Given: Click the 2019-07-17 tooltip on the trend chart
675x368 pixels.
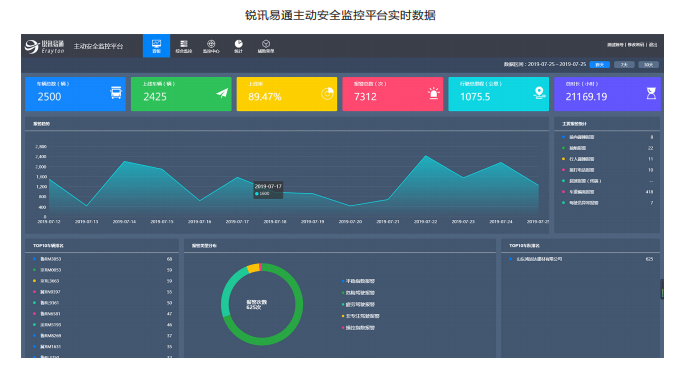Looking at the screenshot, I should [x=268, y=190].
